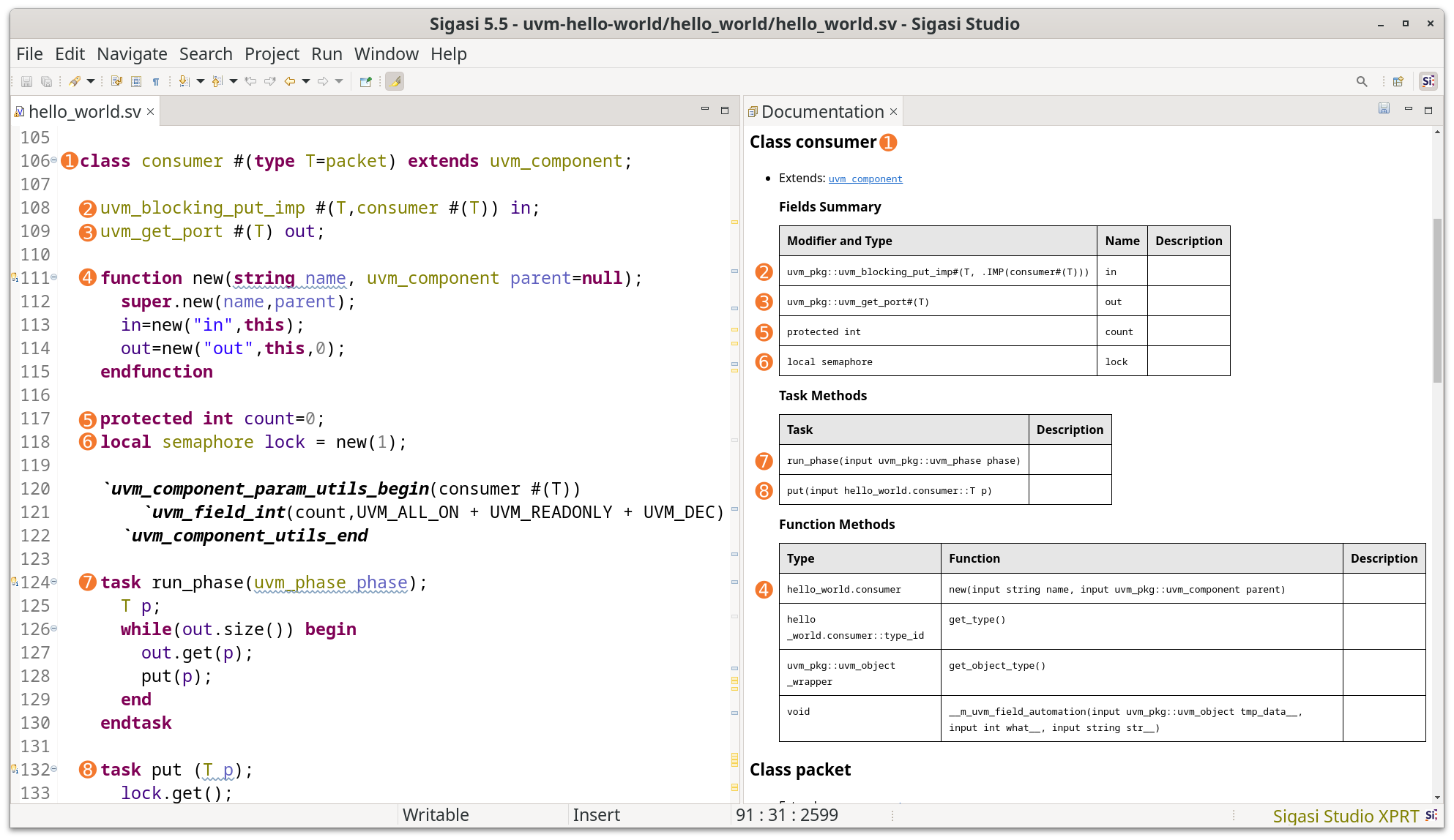1454x840 pixels.
Task: Click the Save toolbar icon
Action: tap(26, 81)
